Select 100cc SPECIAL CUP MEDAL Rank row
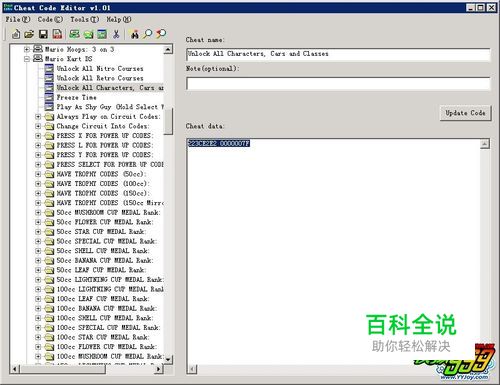Screen dimensions: 500x385 click(x=108, y=328)
